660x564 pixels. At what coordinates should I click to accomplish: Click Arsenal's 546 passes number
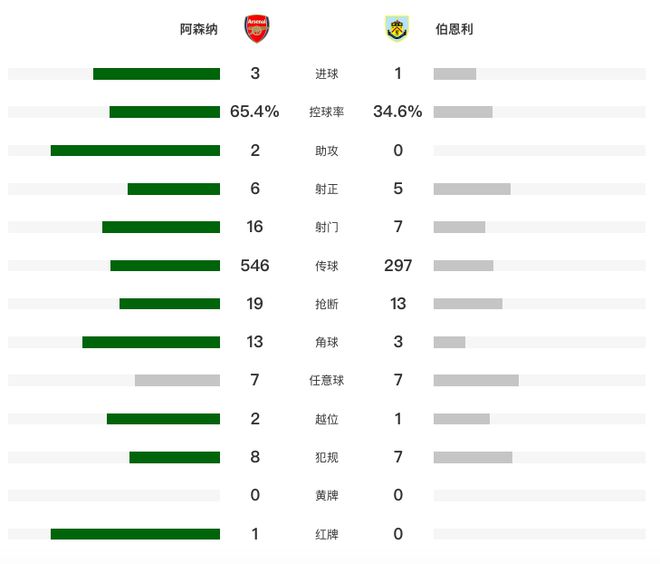(x=255, y=266)
